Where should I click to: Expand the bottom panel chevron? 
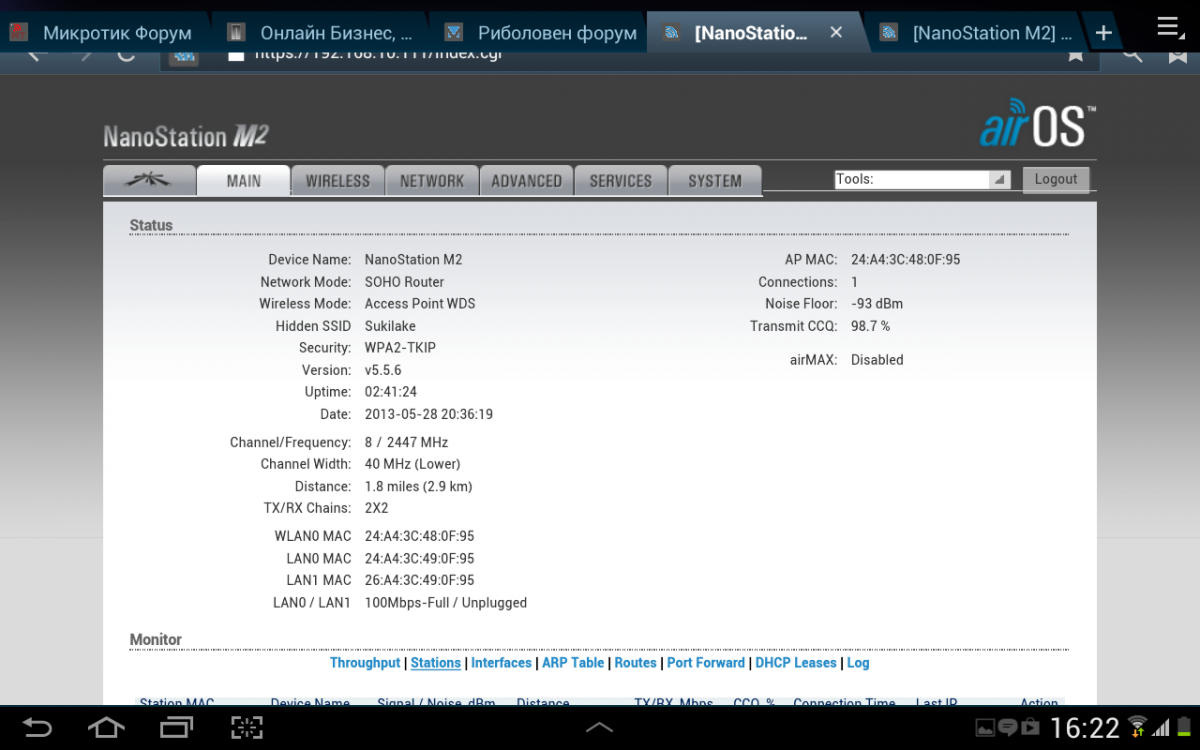(x=599, y=727)
